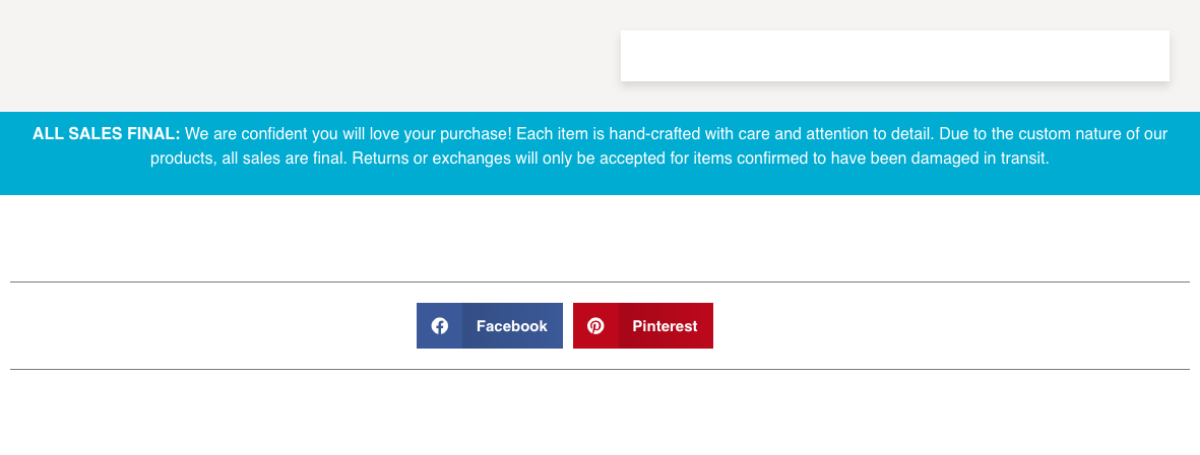Click blank space between banner and upper divider
This screenshot has width=1200, height=455.
pyautogui.click(x=600, y=238)
